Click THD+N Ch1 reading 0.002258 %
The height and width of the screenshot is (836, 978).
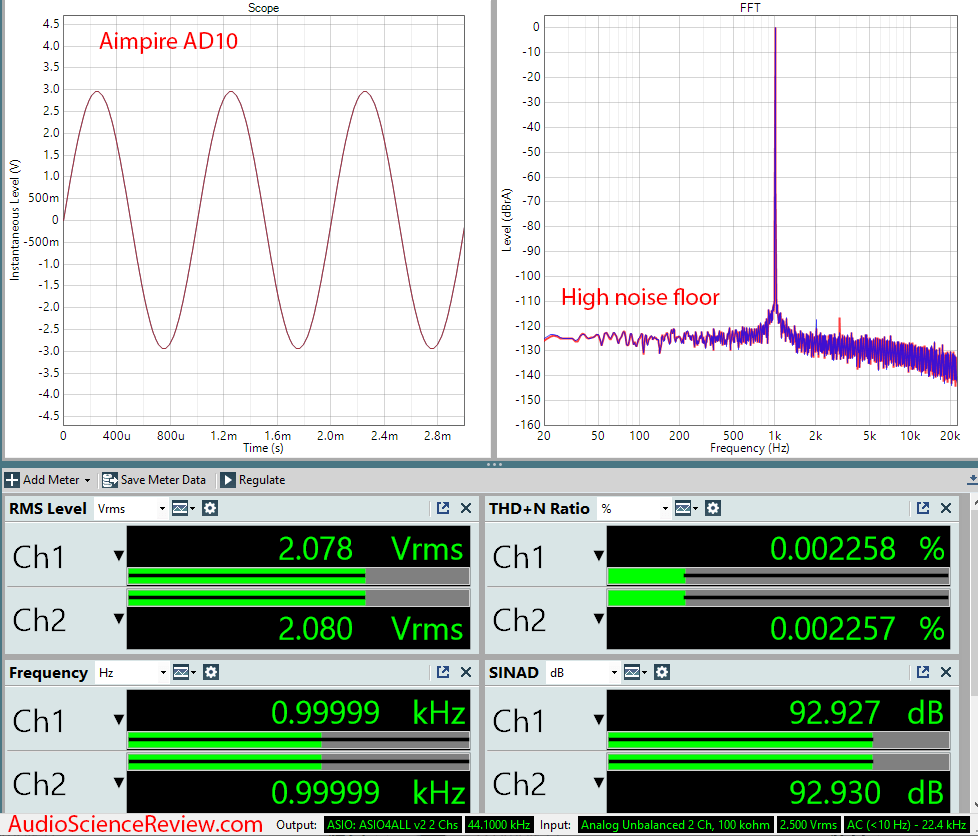point(857,549)
